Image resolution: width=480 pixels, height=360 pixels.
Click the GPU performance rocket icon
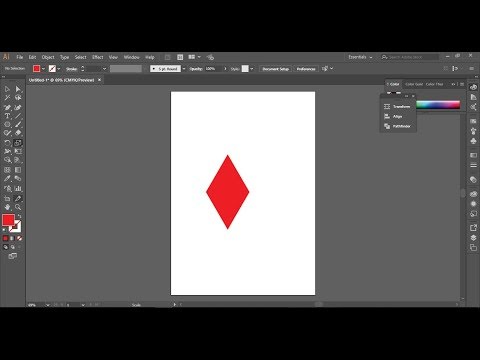[210, 57]
